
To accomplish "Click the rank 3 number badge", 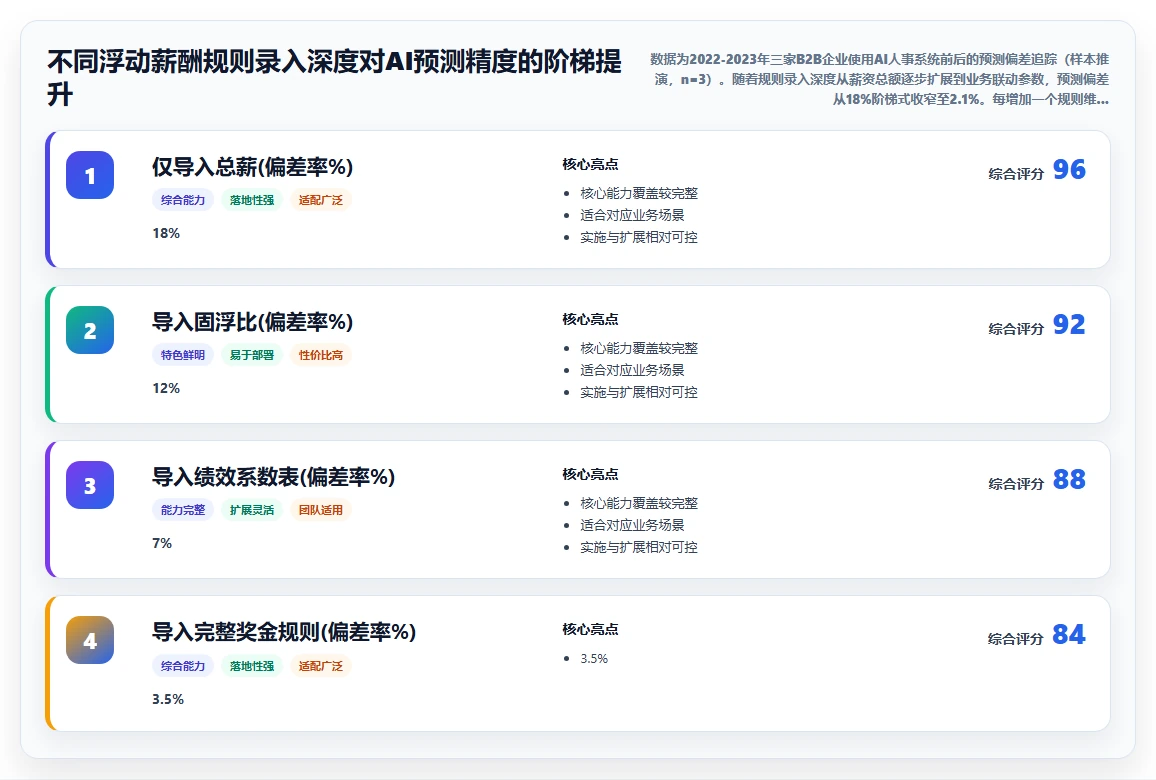I will click(x=90, y=485).
